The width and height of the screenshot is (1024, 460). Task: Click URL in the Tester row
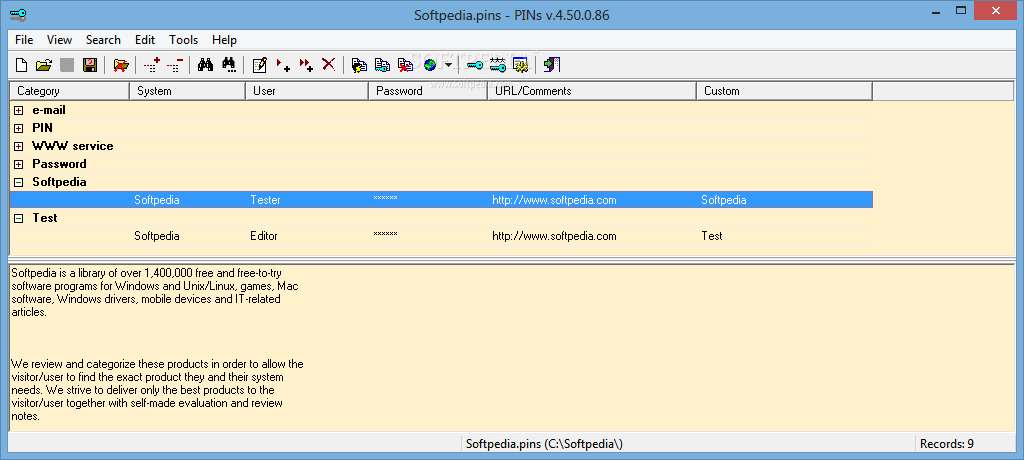point(554,200)
